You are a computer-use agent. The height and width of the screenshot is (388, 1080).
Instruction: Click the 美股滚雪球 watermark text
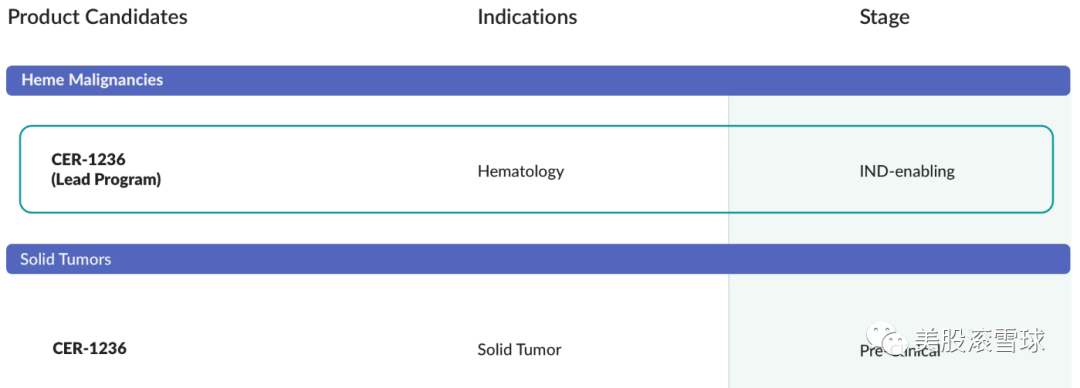[980, 340]
